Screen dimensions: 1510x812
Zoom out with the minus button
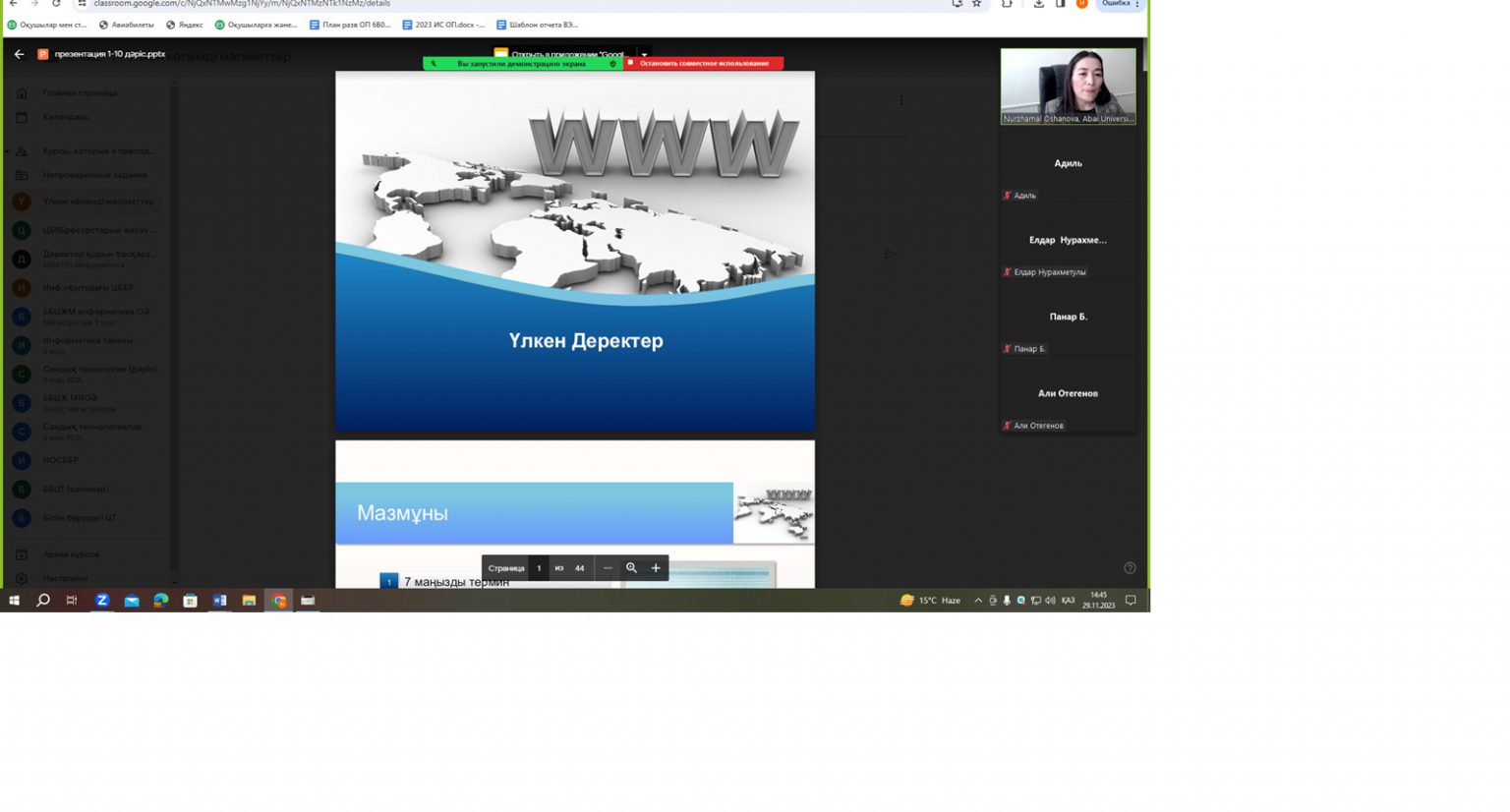coord(608,568)
